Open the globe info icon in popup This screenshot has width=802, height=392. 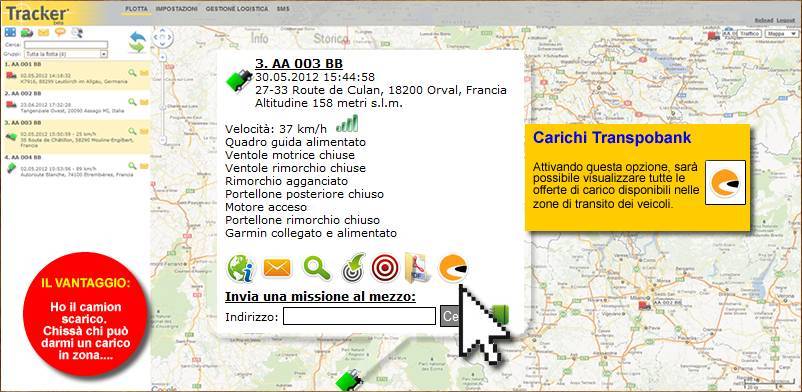click(240, 268)
